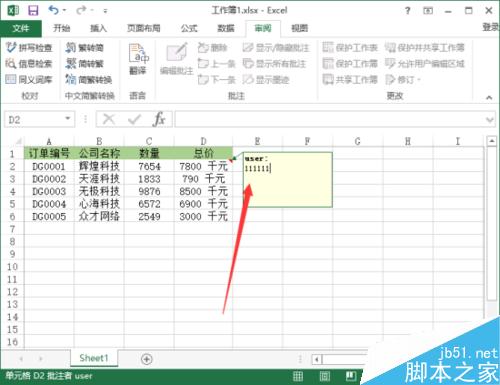Click horizontal scrollbar left arrow

click(x=317, y=359)
